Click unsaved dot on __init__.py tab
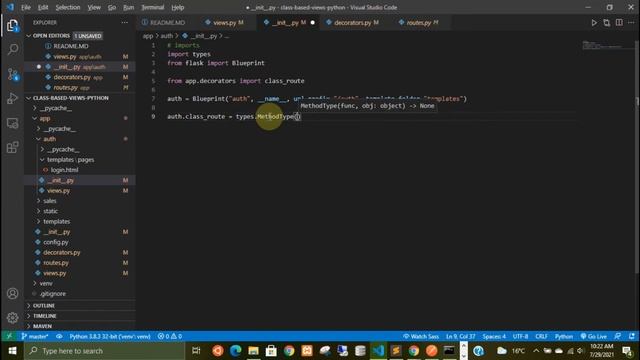Viewport: 640px width, 360px height. (313, 23)
